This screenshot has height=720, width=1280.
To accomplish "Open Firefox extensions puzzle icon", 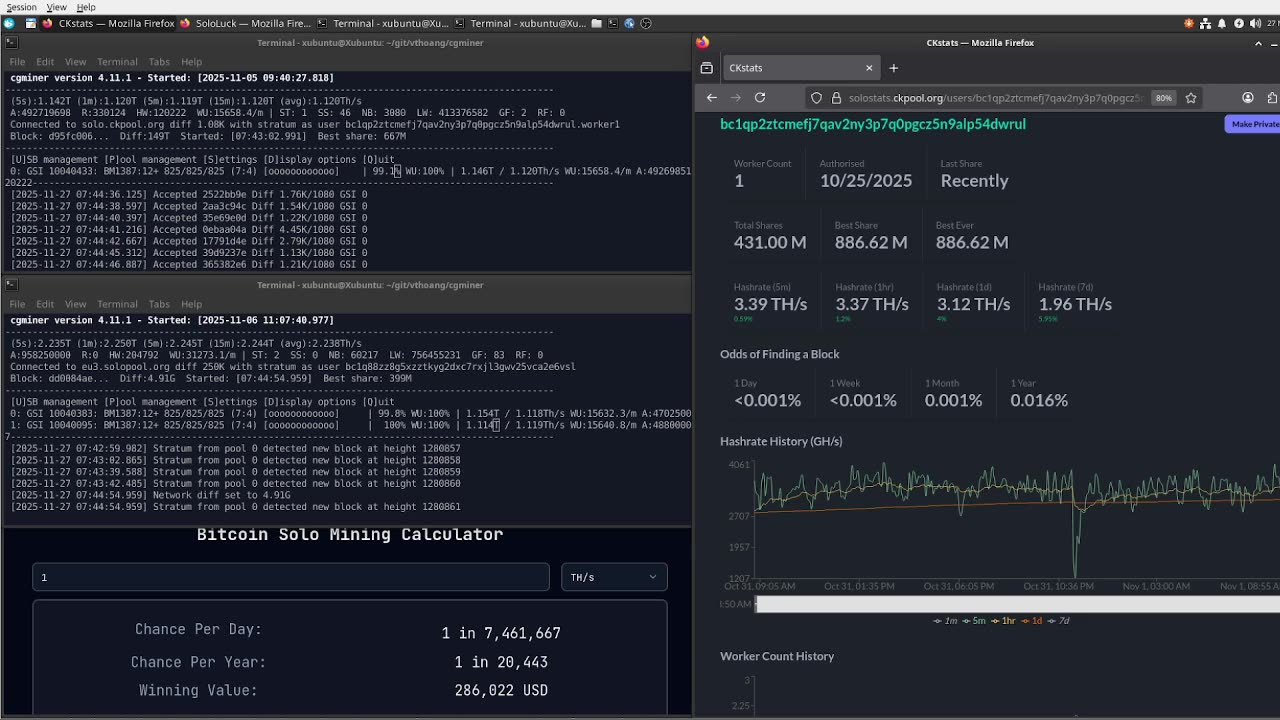I will point(1273,98).
